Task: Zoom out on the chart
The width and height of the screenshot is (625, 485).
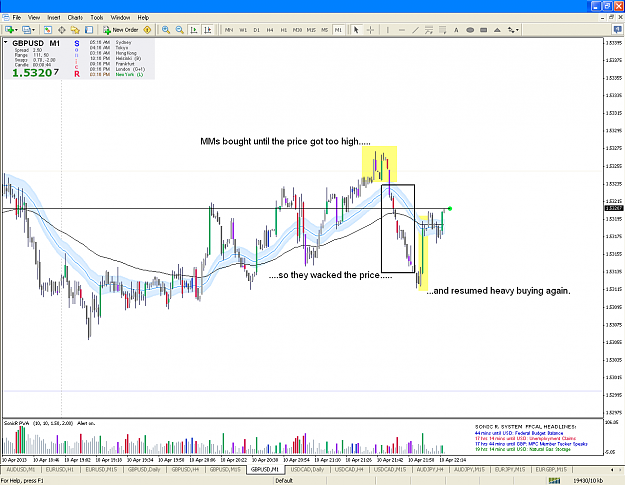Action: [x=180, y=30]
